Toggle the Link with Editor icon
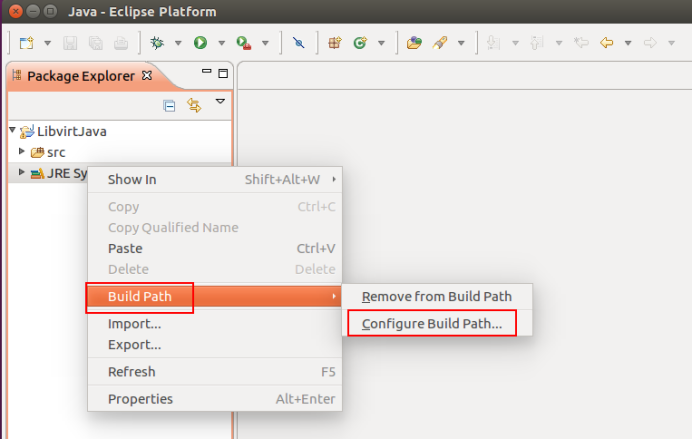 194,105
